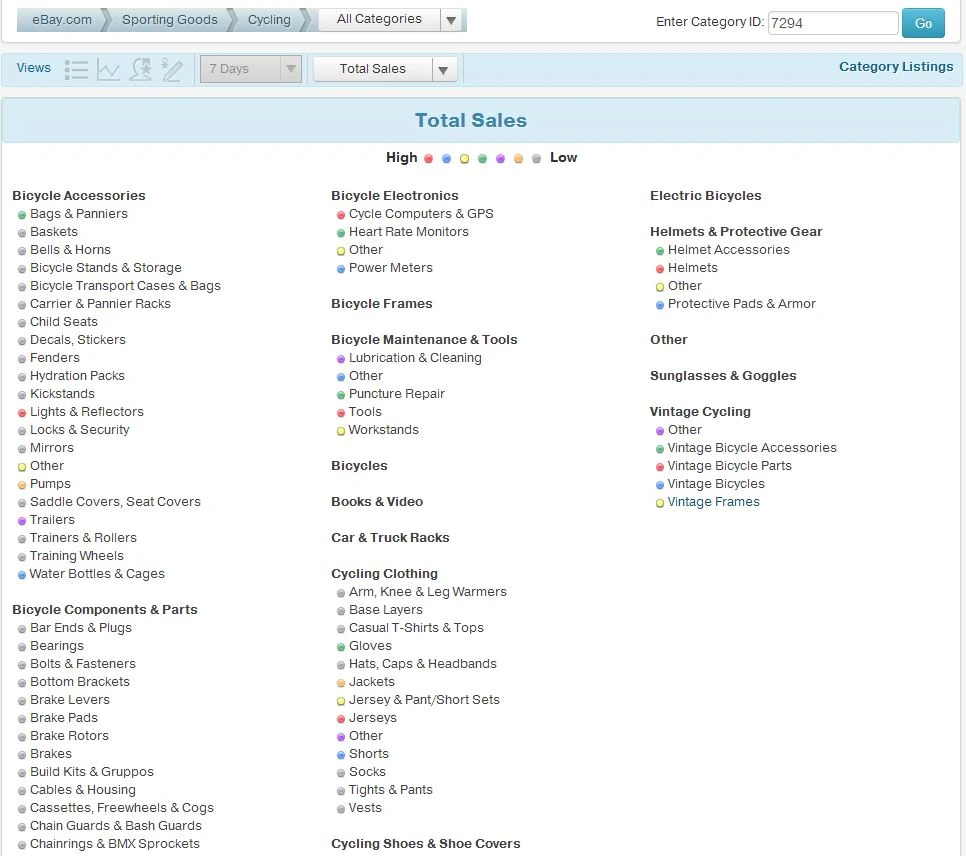Open the 7 Days period dropdown
Screen dimensions: 966x856
click(251, 69)
